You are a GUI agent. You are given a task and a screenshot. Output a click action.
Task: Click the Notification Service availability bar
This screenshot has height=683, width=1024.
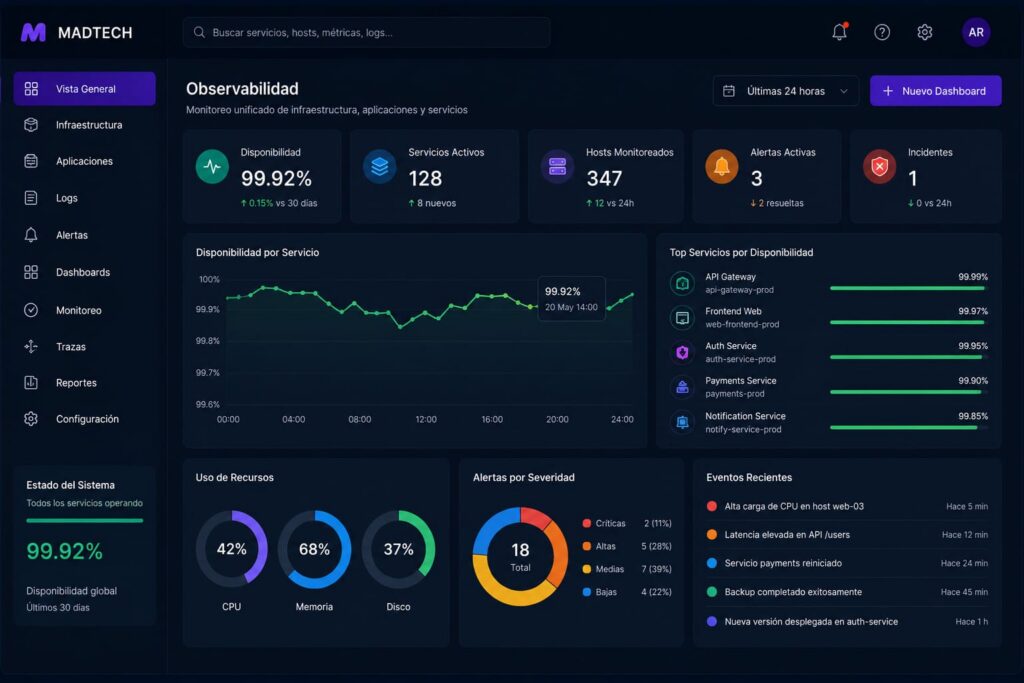pyautogui.click(x=908, y=427)
